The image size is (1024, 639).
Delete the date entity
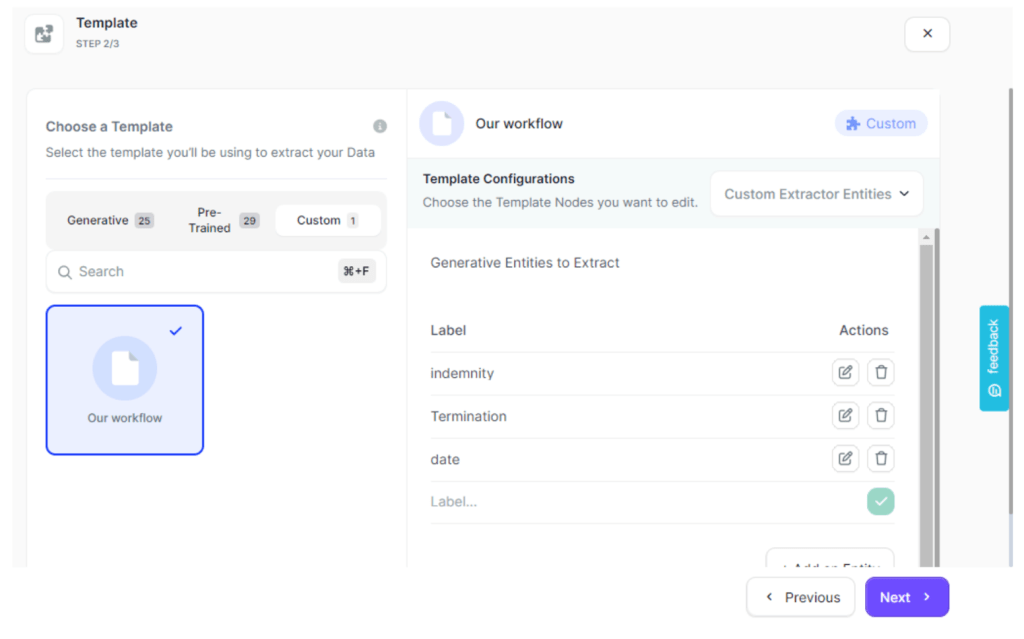880,459
